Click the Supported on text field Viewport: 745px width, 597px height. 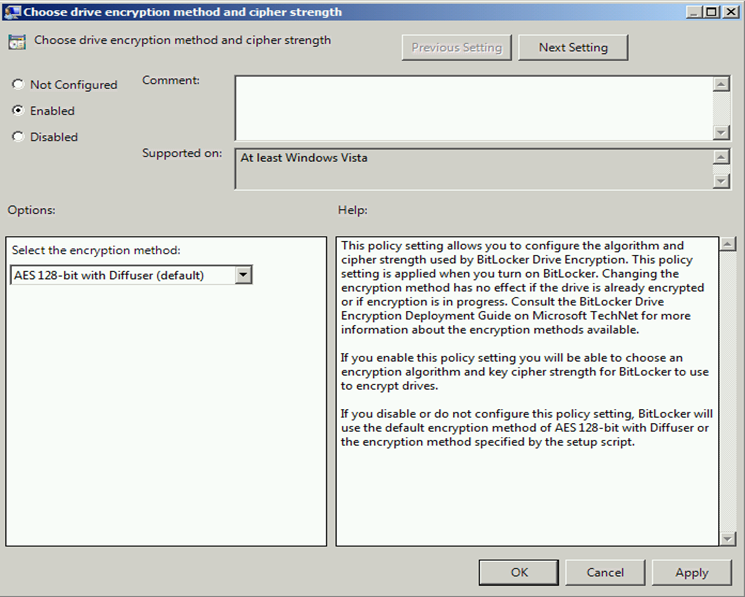[474, 169]
